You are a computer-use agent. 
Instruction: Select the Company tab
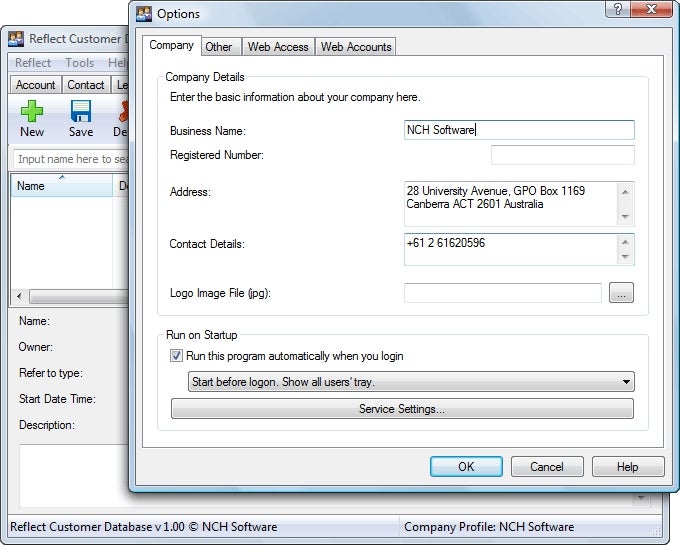172,45
